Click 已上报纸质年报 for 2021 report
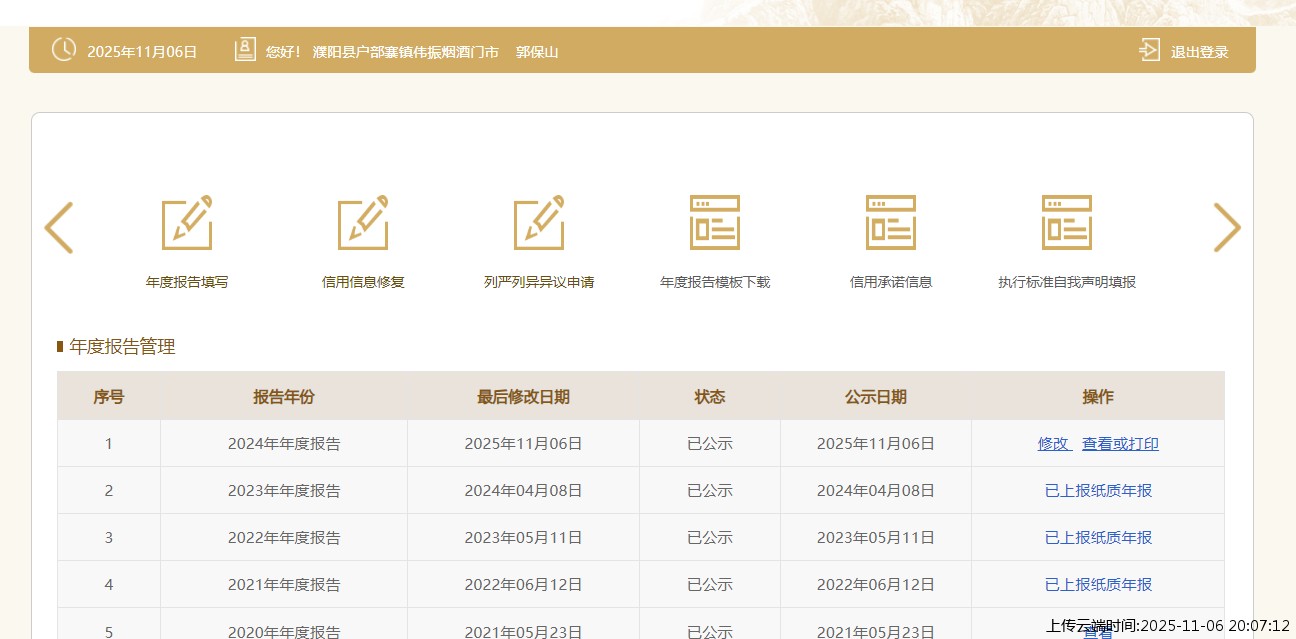The width and height of the screenshot is (1296, 639). [x=1098, y=585]
